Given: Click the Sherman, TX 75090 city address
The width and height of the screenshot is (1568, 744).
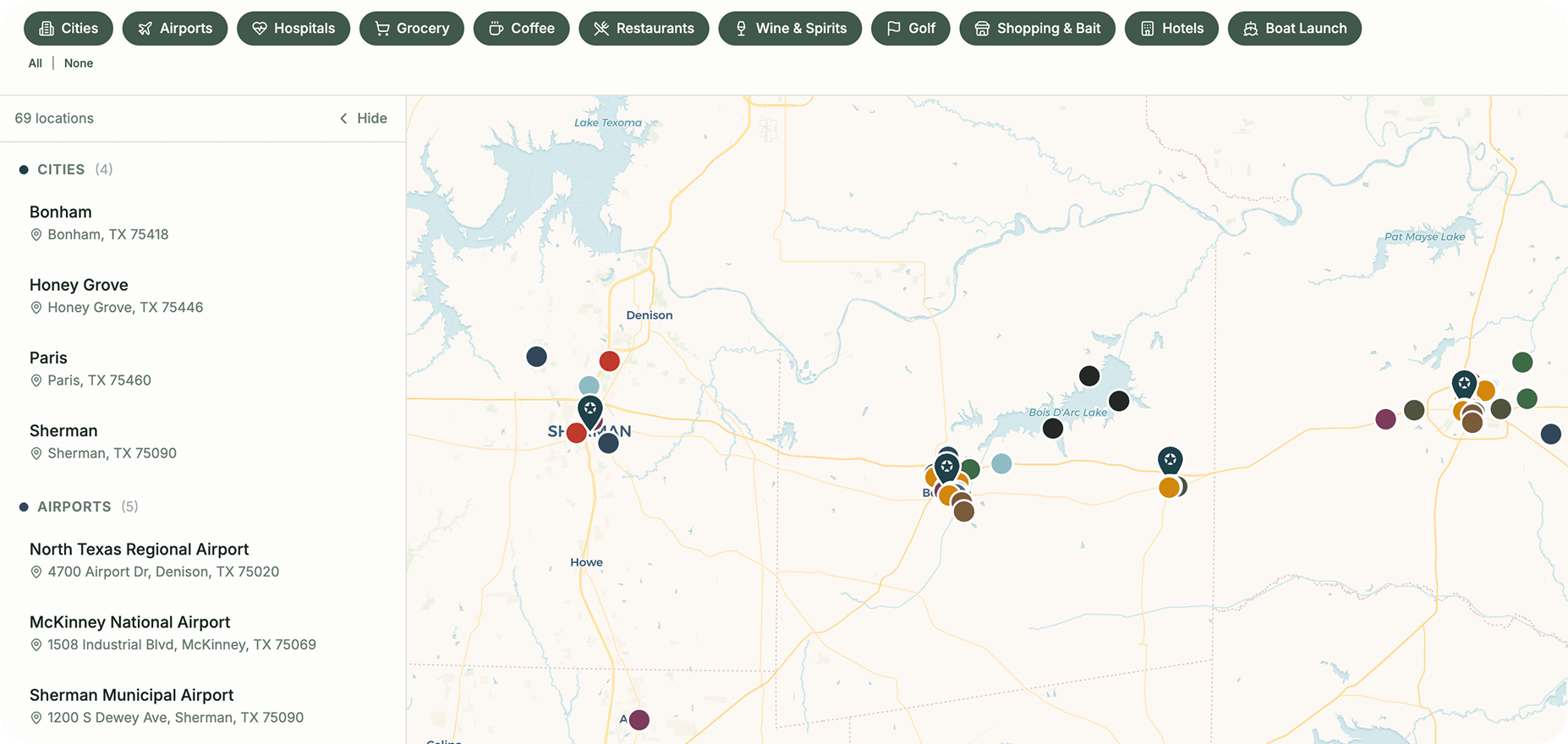Looking at the screenshot, I should click(112, 453).
